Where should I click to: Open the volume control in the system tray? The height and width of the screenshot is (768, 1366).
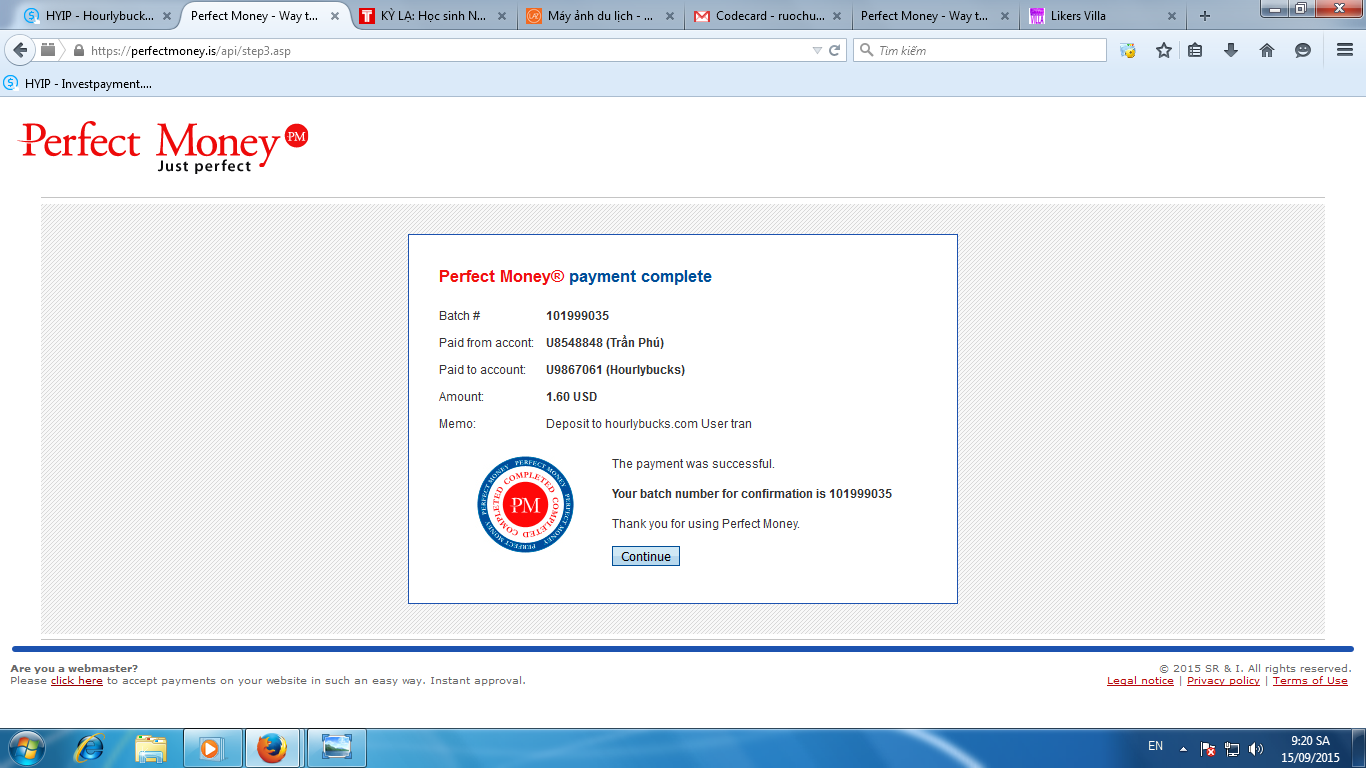click(1256, 749)
